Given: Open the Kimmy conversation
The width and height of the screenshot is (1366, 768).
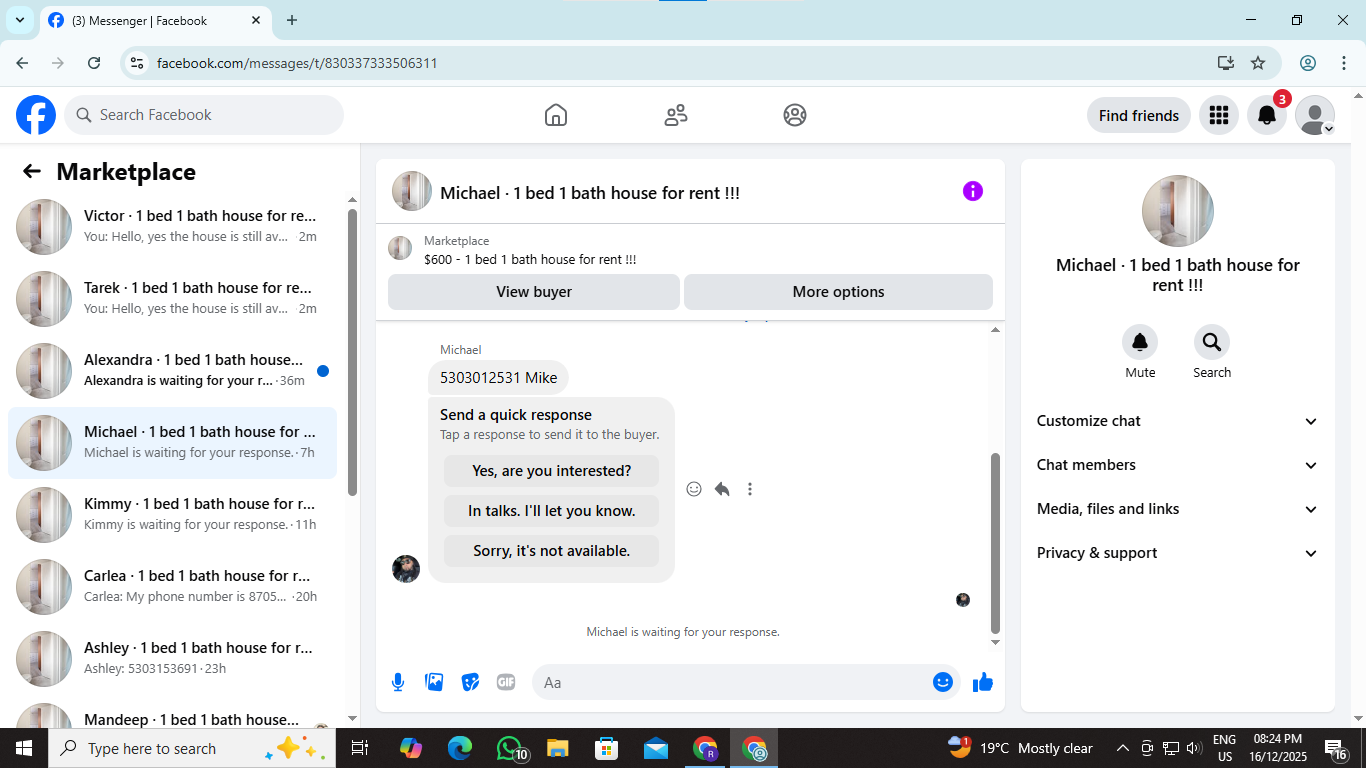Looking at the screenshot, I should pos(172,515).
